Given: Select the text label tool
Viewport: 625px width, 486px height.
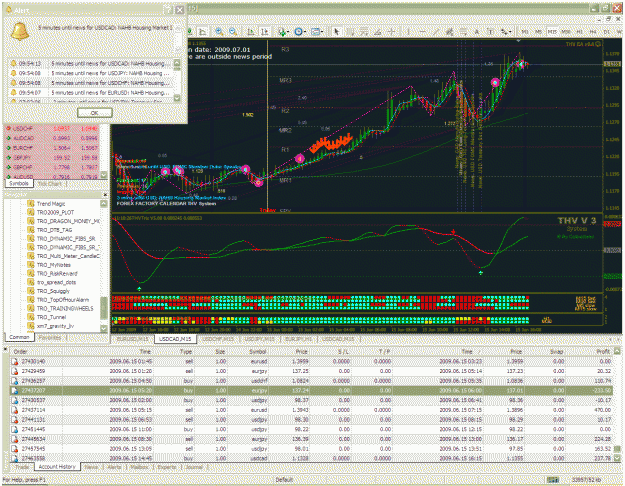Looking at the screenshot, I should pyautogui.click(x=491, y=31).
